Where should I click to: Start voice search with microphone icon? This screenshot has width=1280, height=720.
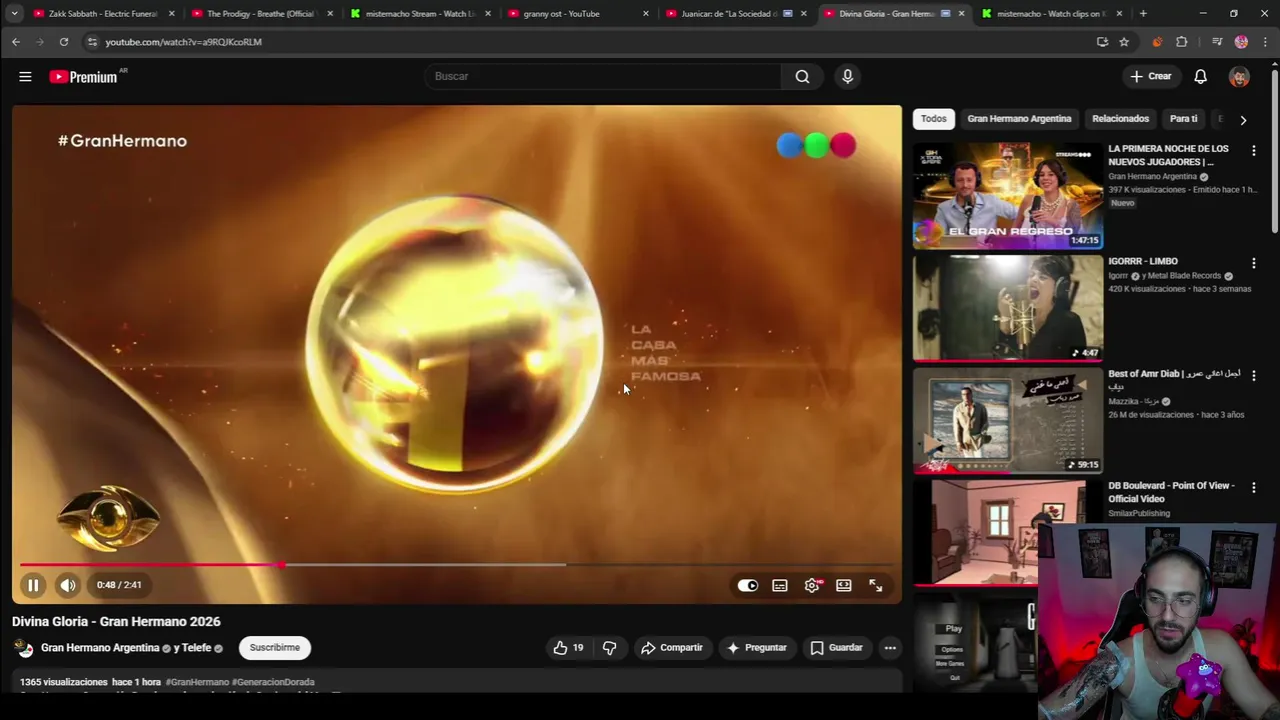tap(847, 76)
